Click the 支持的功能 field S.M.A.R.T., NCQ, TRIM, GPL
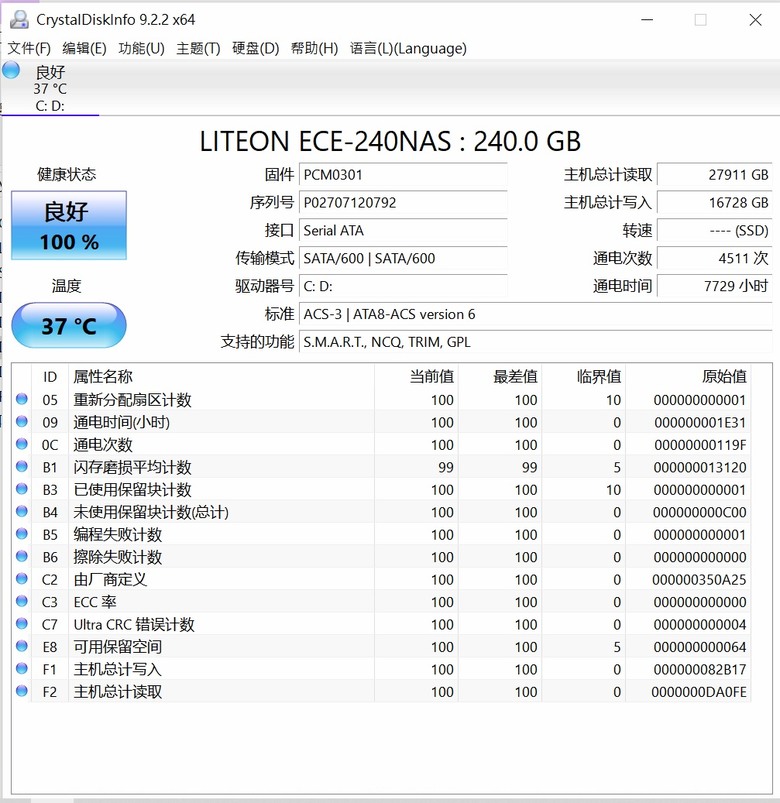780x803 pixels. click(536, 342)
